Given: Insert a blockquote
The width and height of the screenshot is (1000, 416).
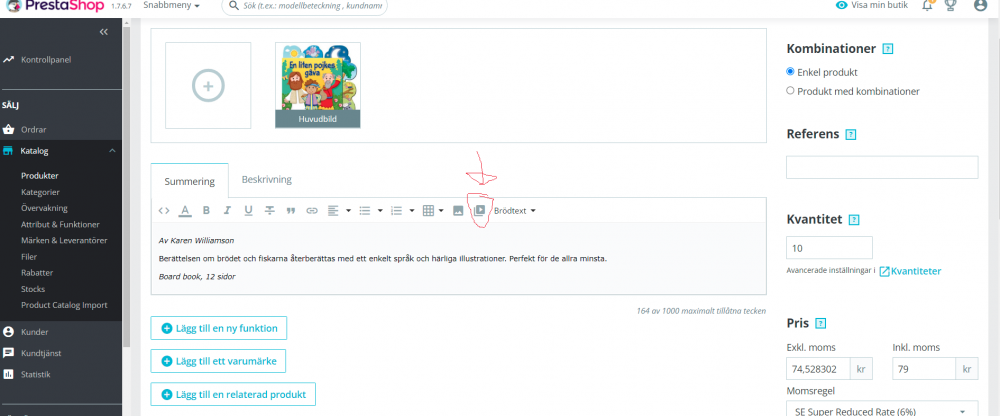Looking at the screenshot, I should (291, 211).
